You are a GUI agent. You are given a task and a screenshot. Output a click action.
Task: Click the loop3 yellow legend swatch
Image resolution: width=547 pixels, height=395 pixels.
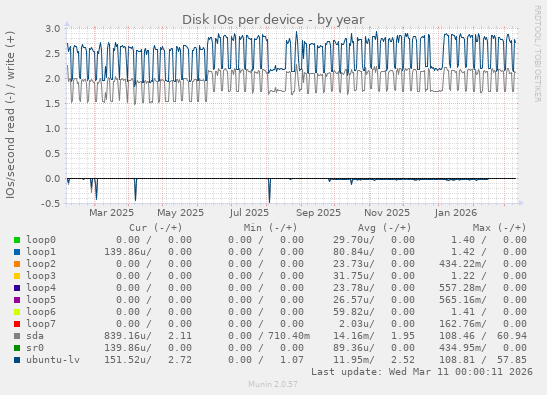[17, 276]
